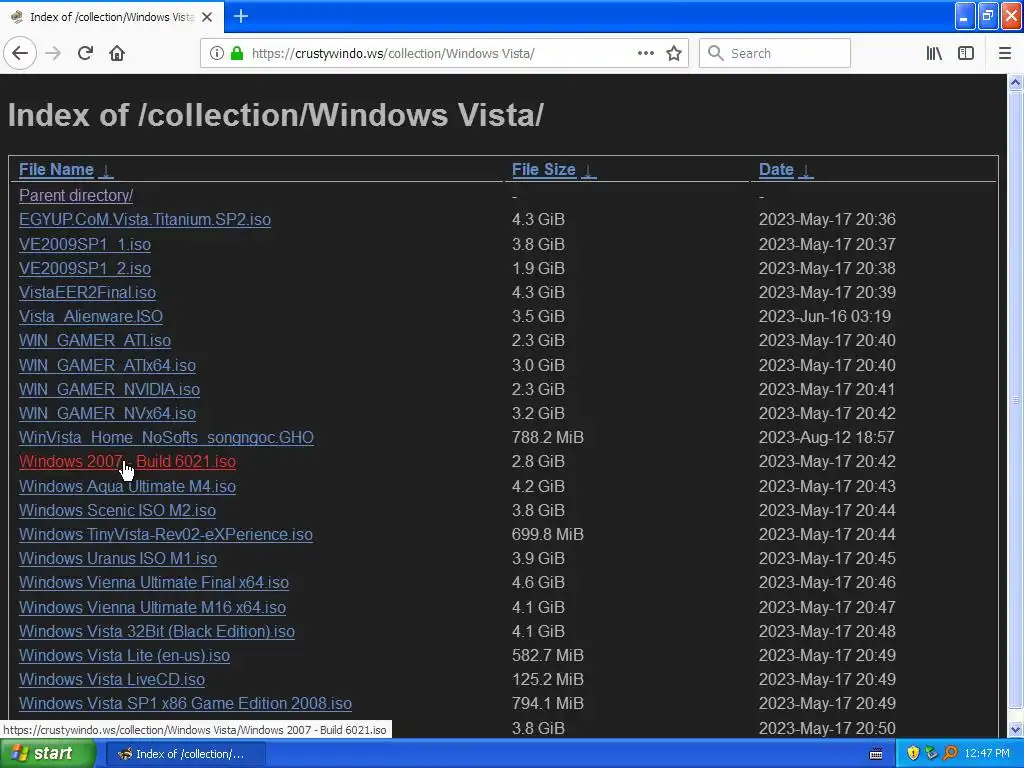Open page actions three-dot menu
1024x768 pixels.
[x=645, y=53]
